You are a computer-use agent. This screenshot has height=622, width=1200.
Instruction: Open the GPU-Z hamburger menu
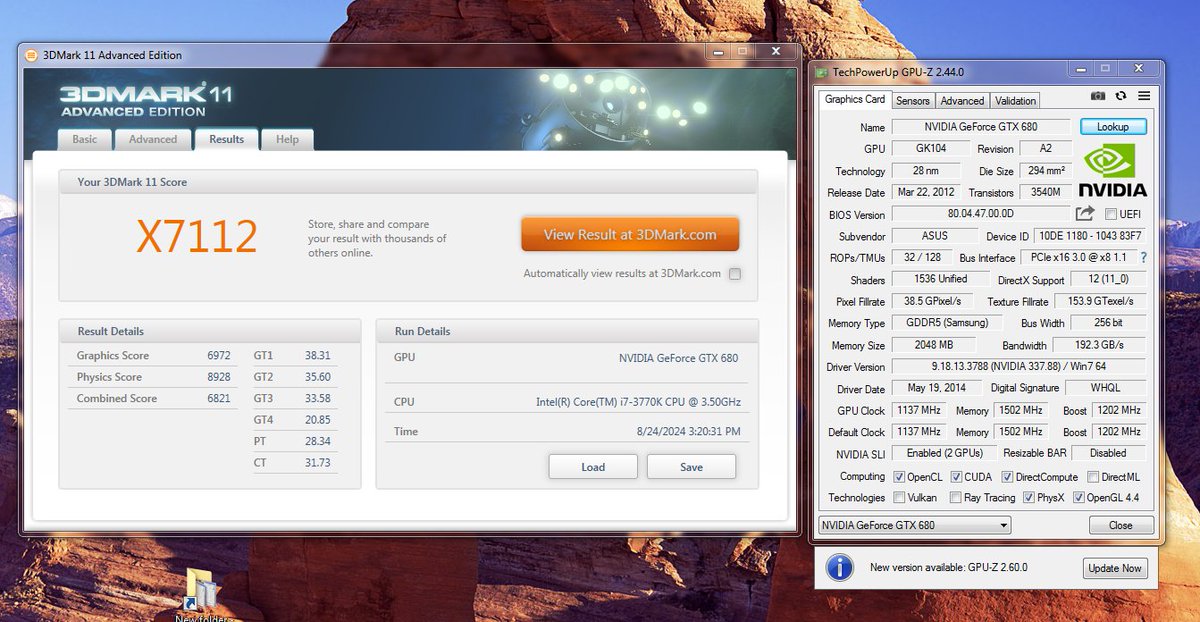point(1144,96)
